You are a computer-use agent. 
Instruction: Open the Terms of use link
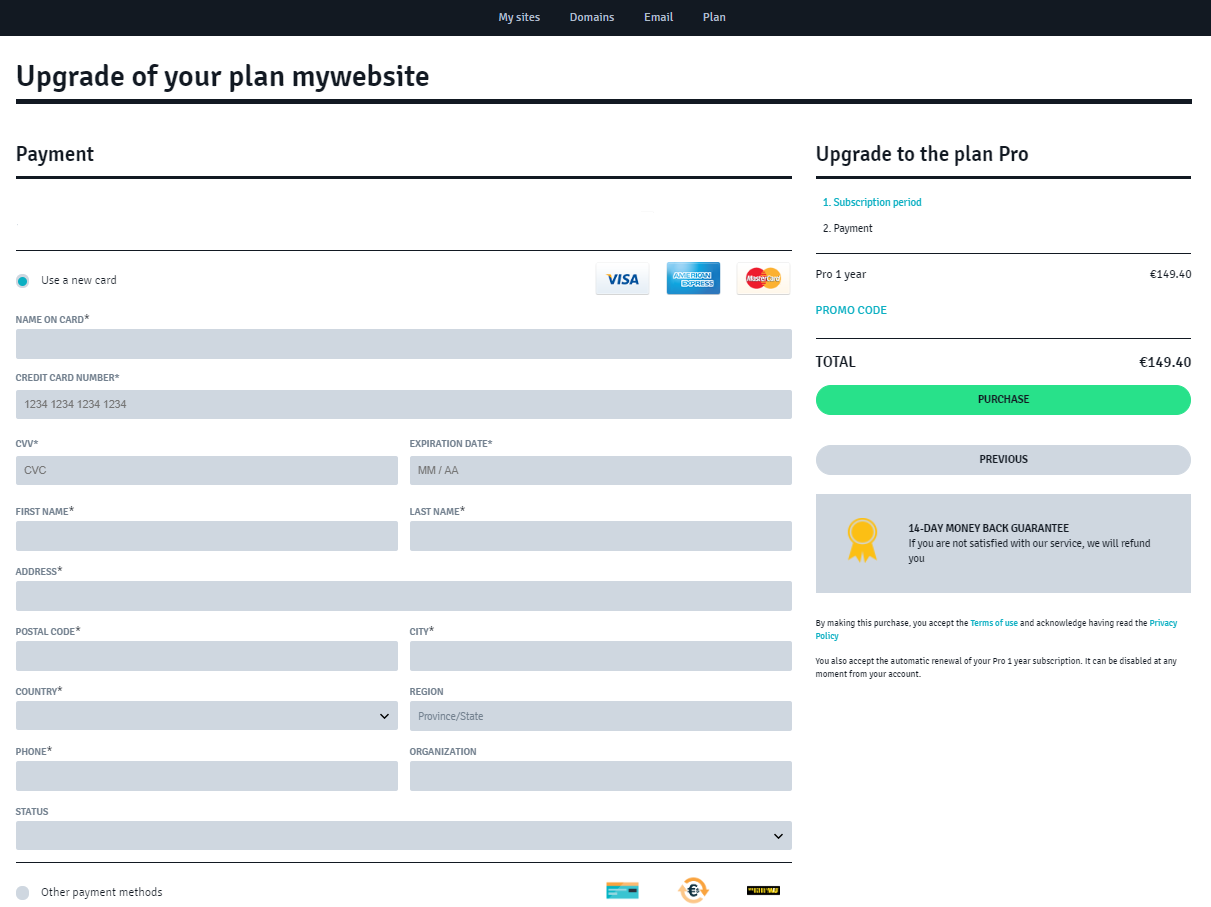click(994, 623)
